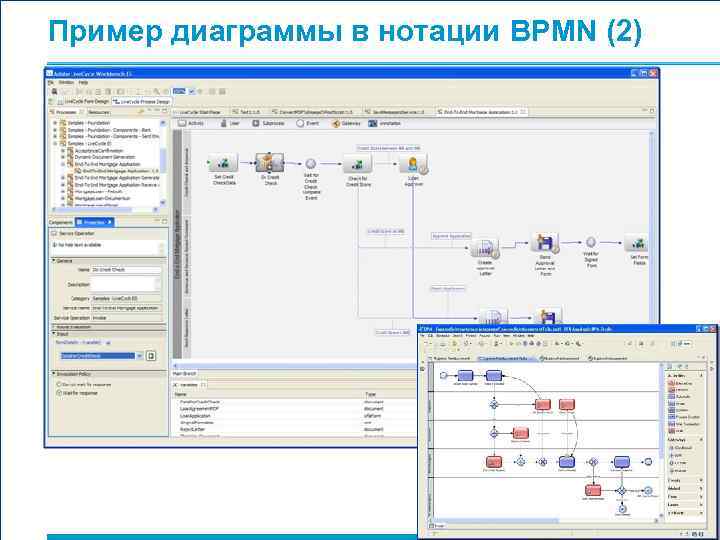Maximize the editor area in Workbench
This screenshot has height=540, width=720.
click(651, 111)
